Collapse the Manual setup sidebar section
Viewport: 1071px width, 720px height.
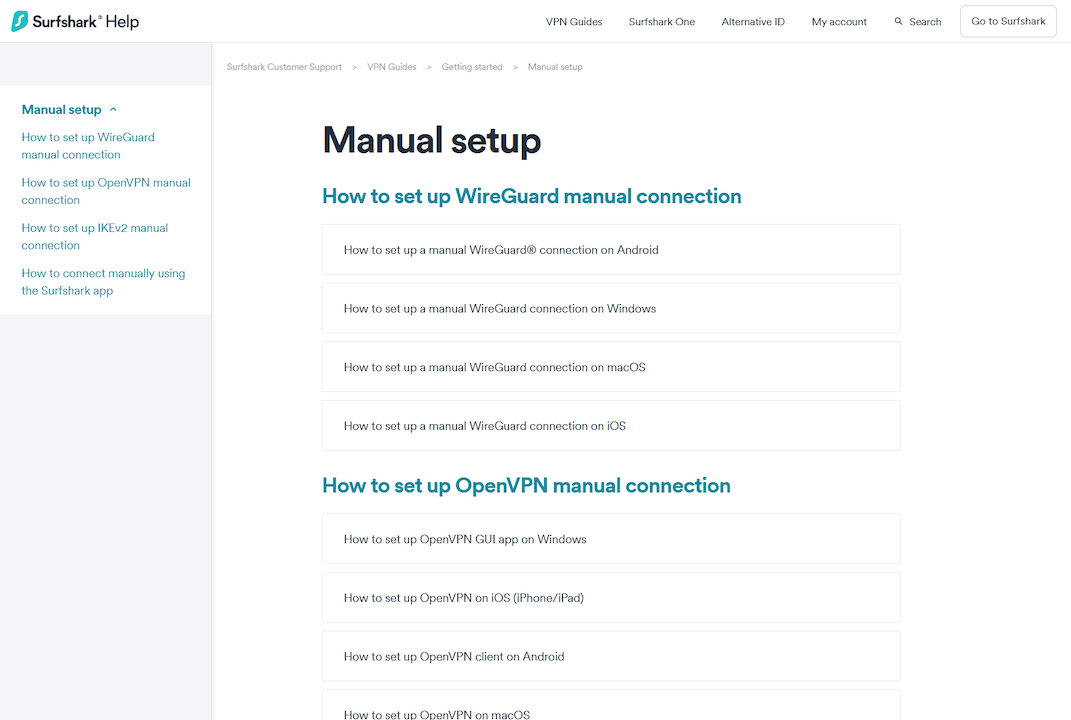pyautogui.click(x=113, y=110)
